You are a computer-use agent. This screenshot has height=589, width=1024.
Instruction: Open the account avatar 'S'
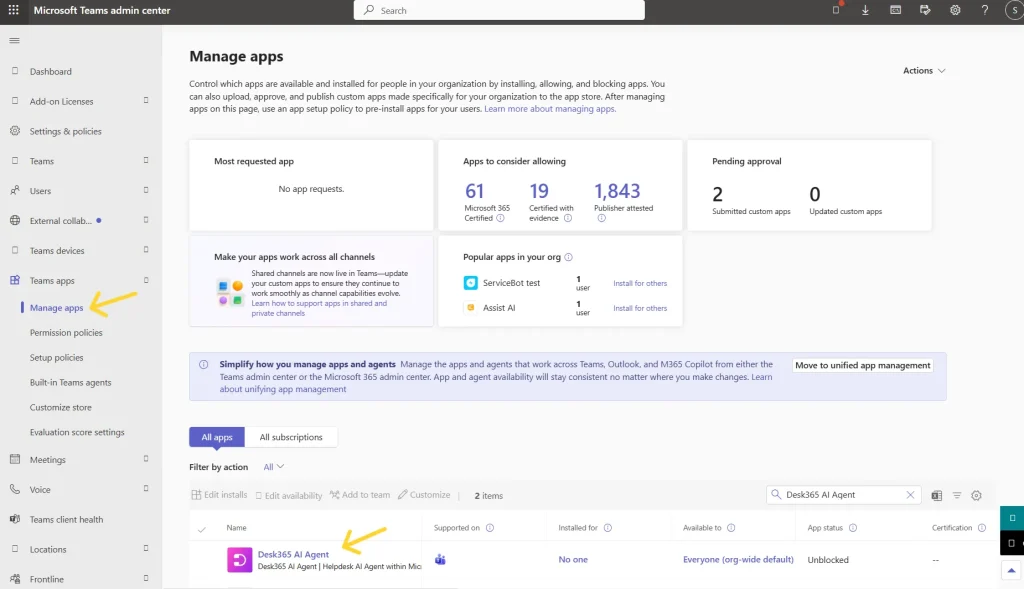coord(1014,10)
